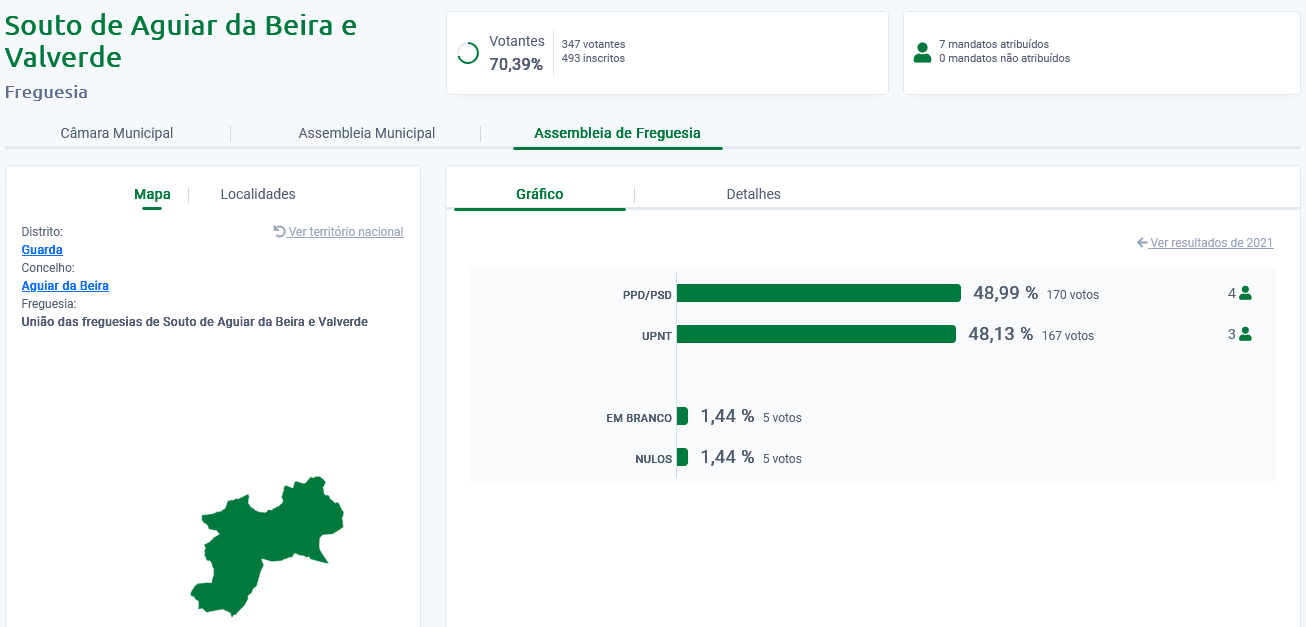Select the Gráfico results tab
1306x627 pixels.
click(x=540, y=194)
